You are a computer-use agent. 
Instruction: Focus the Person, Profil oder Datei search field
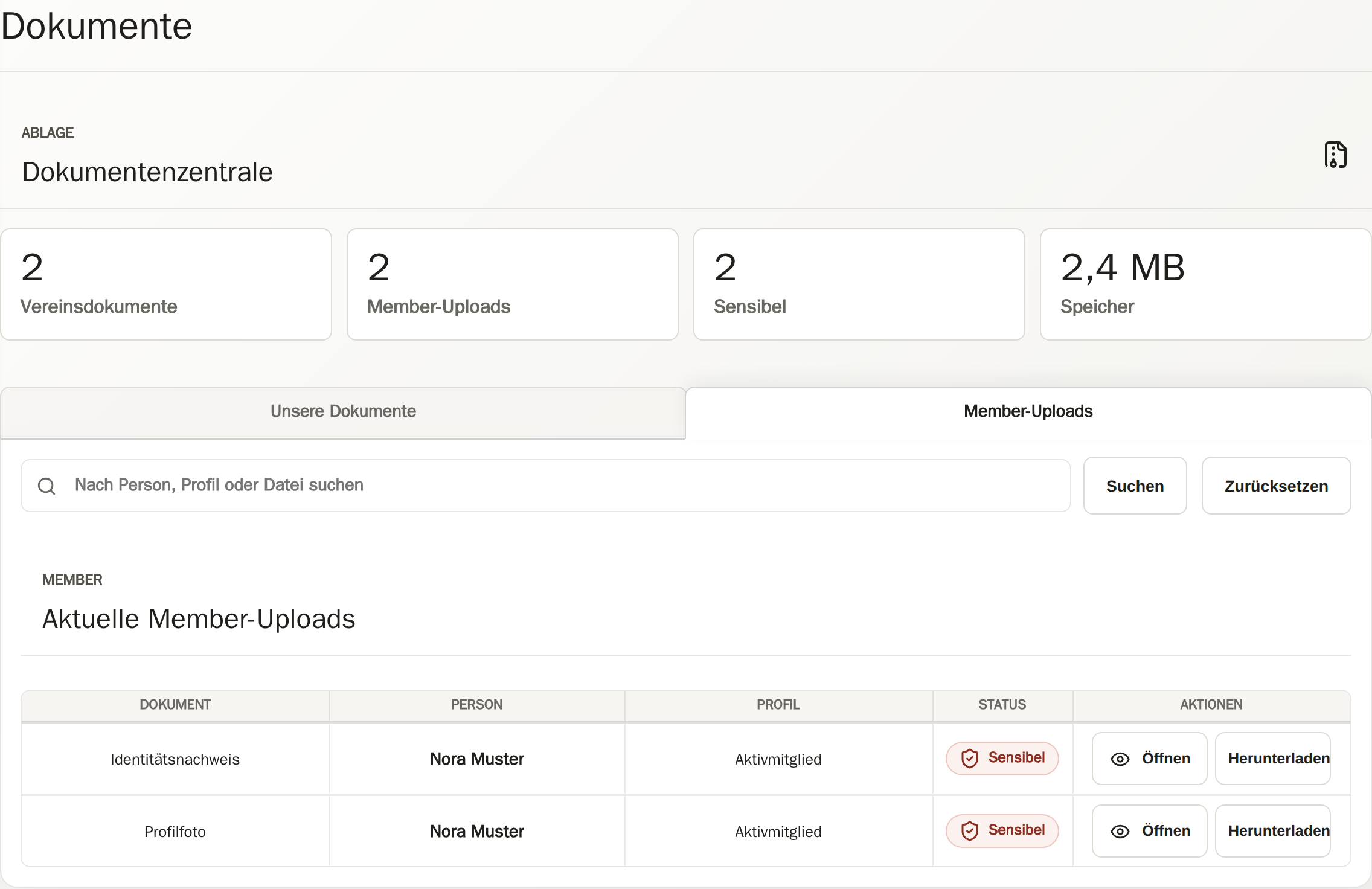pyautogui.click(x=546, y=486)
